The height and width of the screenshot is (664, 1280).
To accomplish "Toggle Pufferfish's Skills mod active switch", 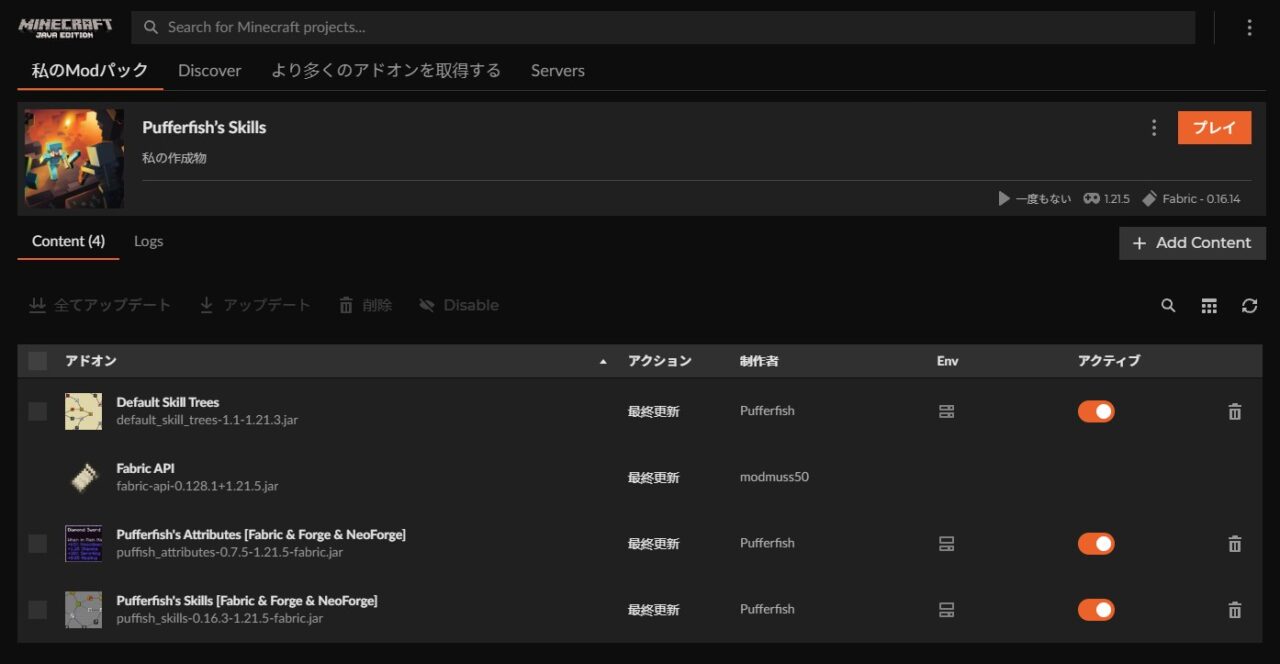I will [x=1096, y=610].
